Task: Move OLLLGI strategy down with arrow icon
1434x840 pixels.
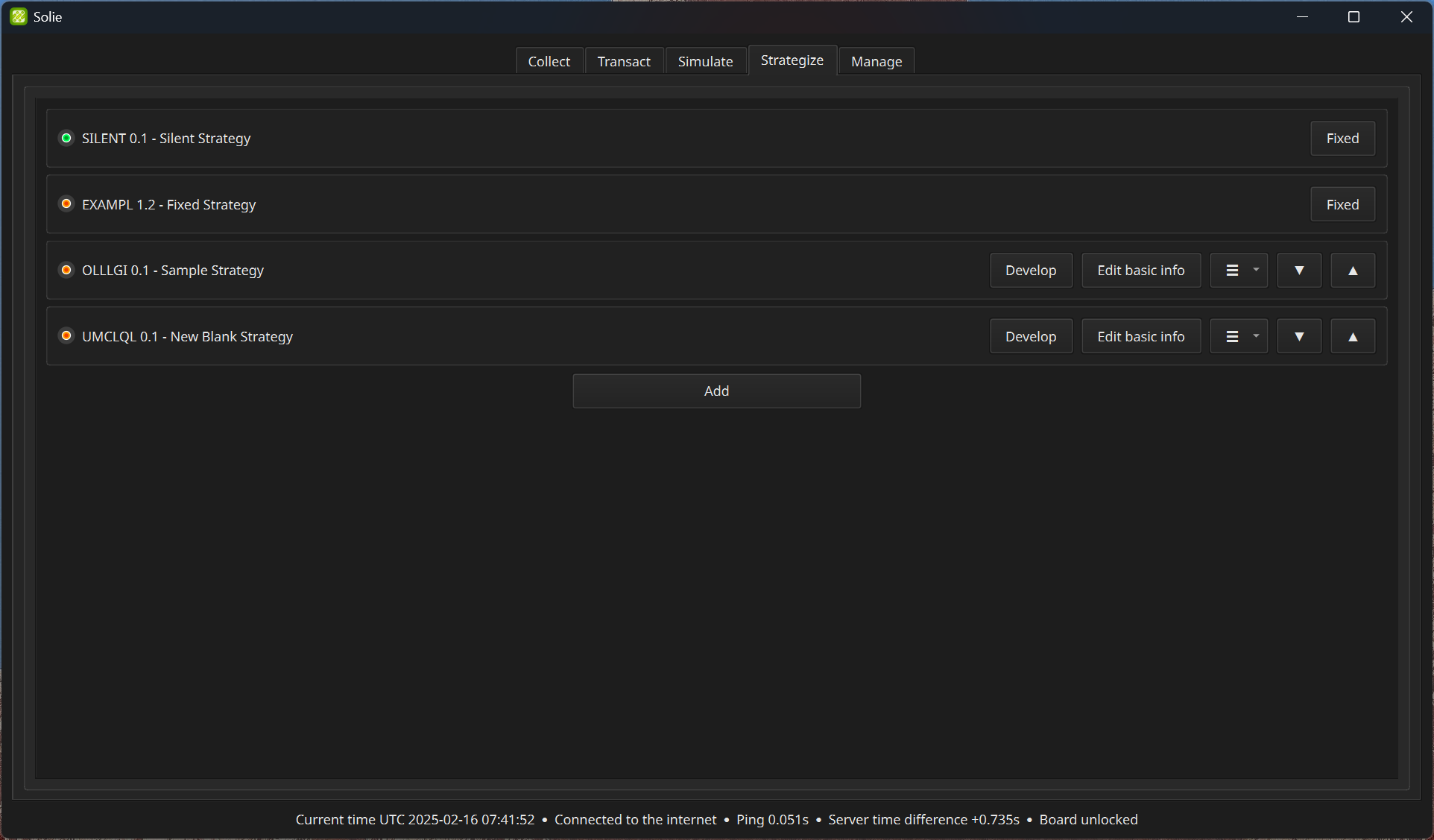Action: 1299,271
